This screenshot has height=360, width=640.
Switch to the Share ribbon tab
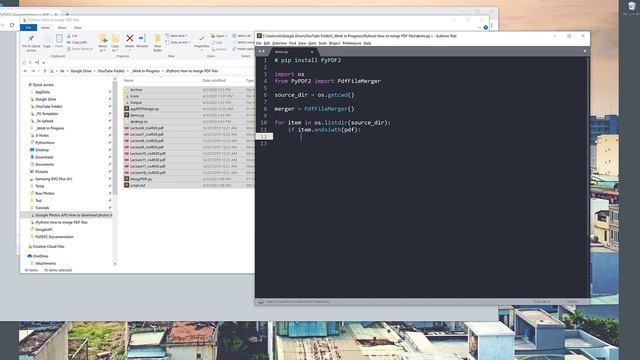point(62,27)
